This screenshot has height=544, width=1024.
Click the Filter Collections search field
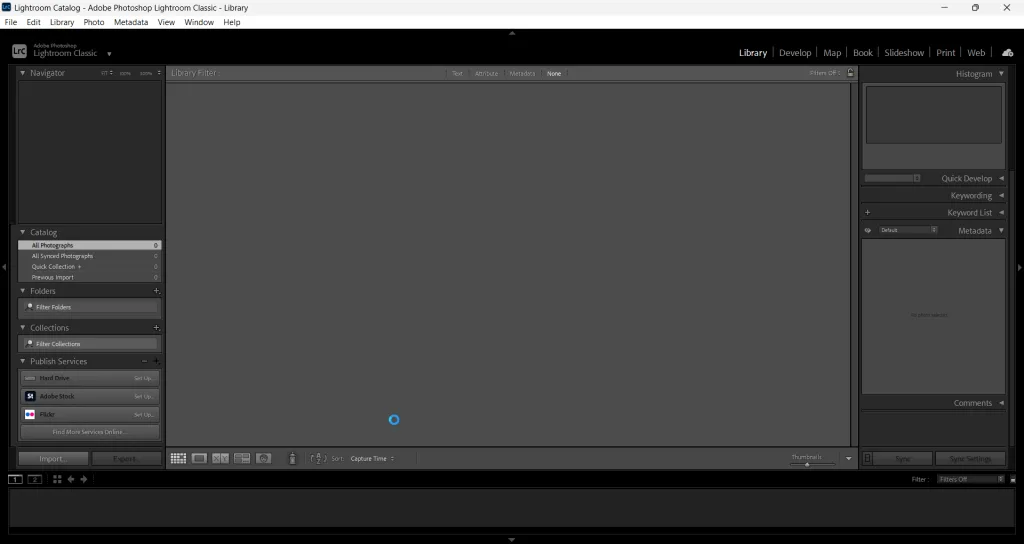click(x=90, y=344)
